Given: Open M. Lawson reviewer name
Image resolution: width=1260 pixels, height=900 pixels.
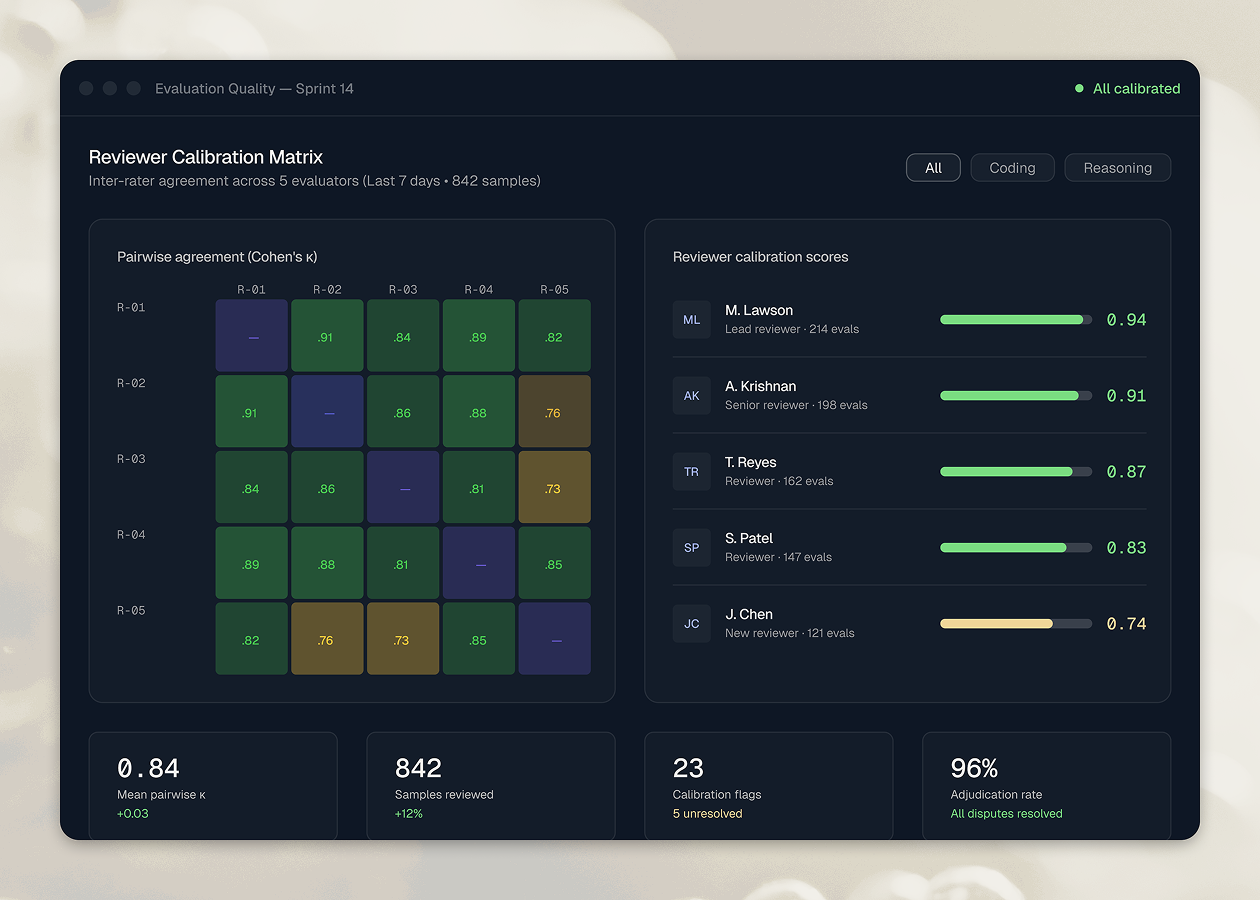Looking at the screenshot, I should (759, 310).
